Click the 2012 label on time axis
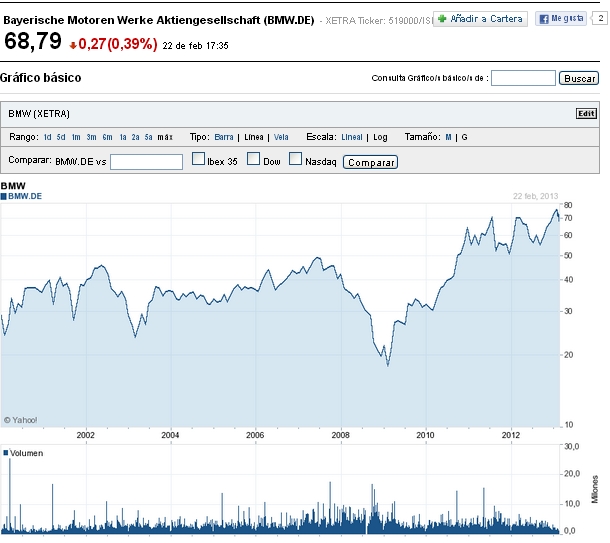 pyautogui.click(x=510, y=435)
